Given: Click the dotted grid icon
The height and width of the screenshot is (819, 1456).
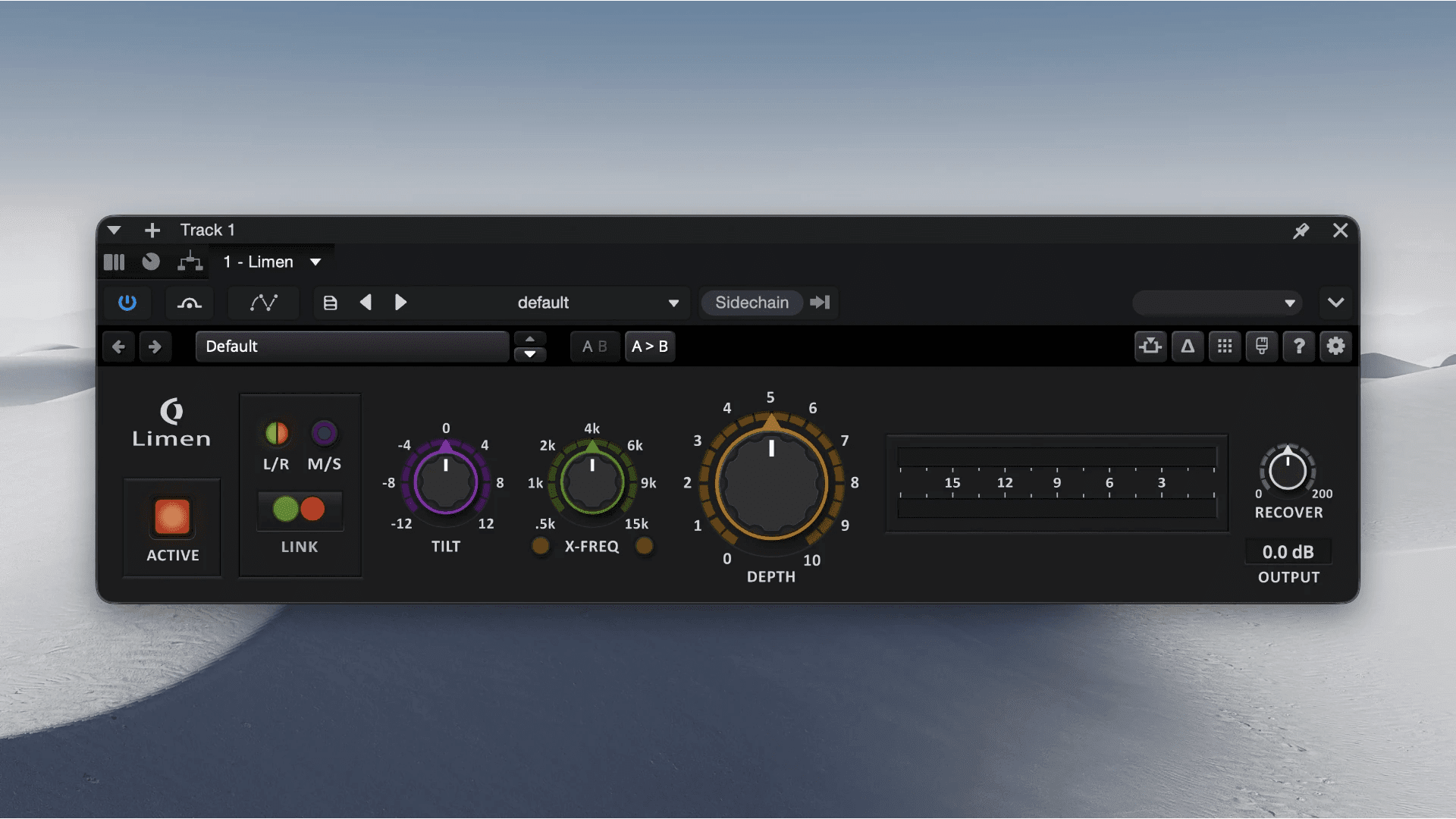Looking at the screenshot, I should click(x=1225, y=347).
